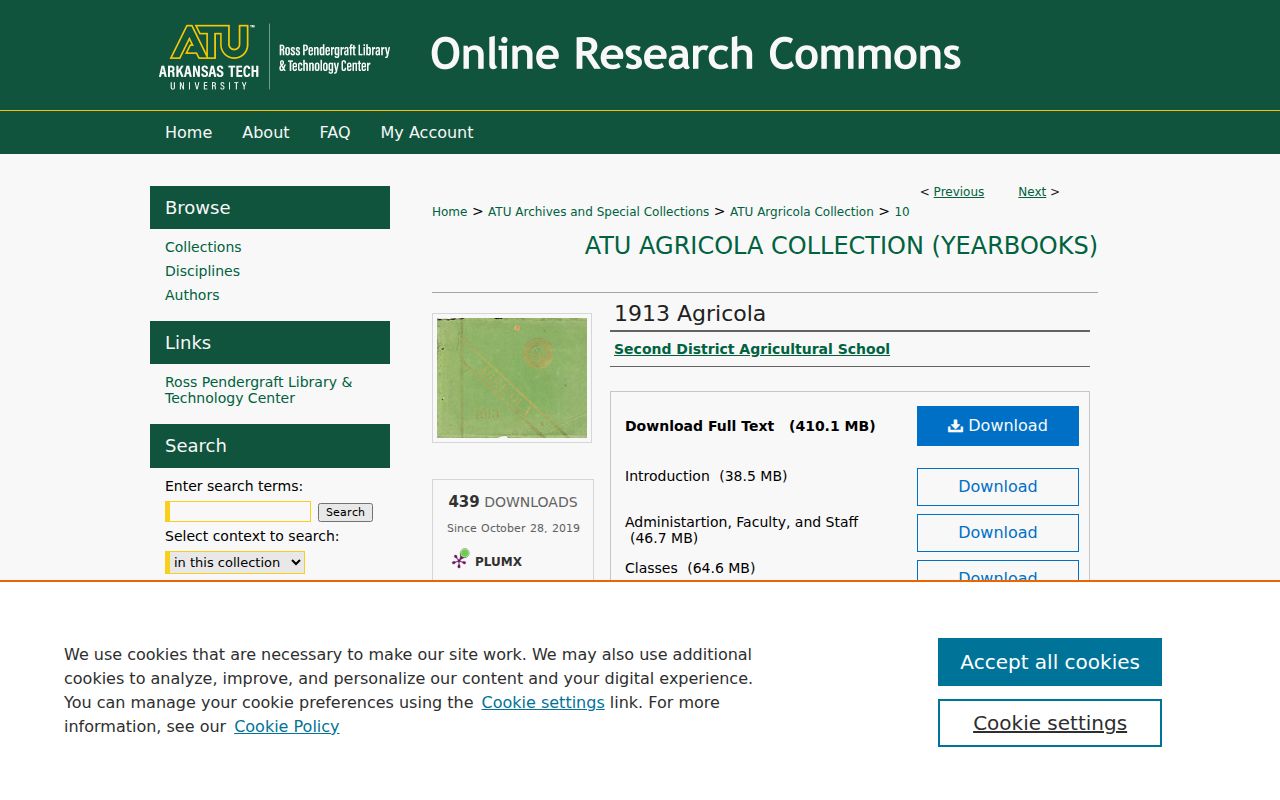Image resolution: width=1280 pixels, height=800 pixels.
Task: Open the 1913 Agricola cover thumbnail
Action: pyautogui.click(x=512, y=378)
